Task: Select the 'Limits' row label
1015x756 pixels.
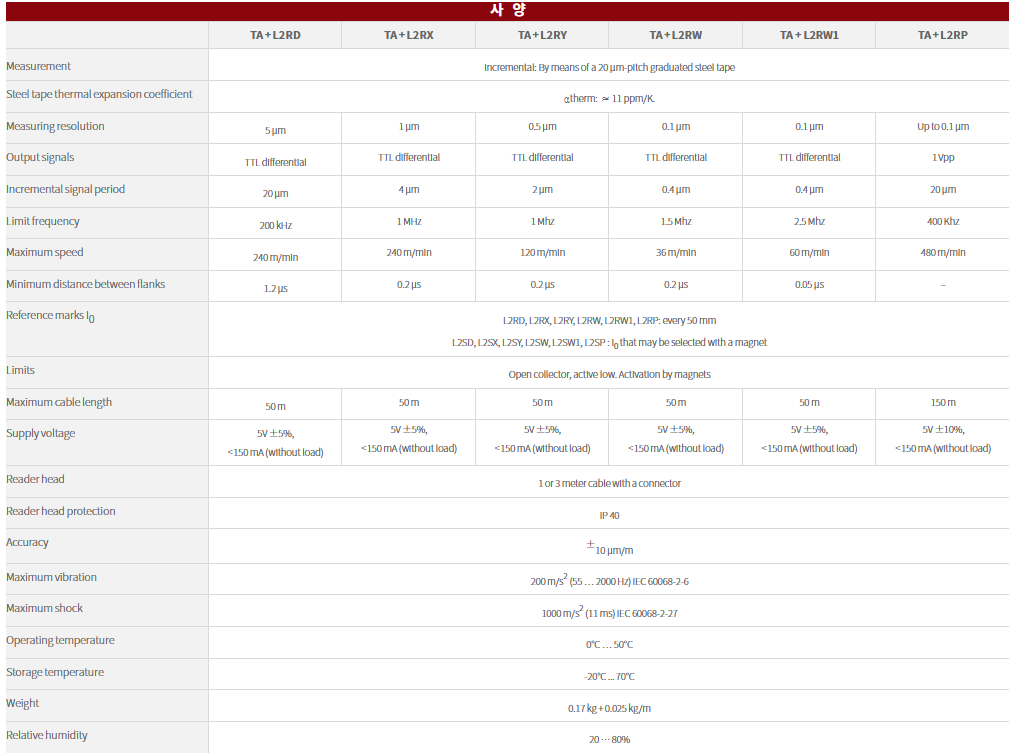Action: pyautogui.click(x=20, y=370)
